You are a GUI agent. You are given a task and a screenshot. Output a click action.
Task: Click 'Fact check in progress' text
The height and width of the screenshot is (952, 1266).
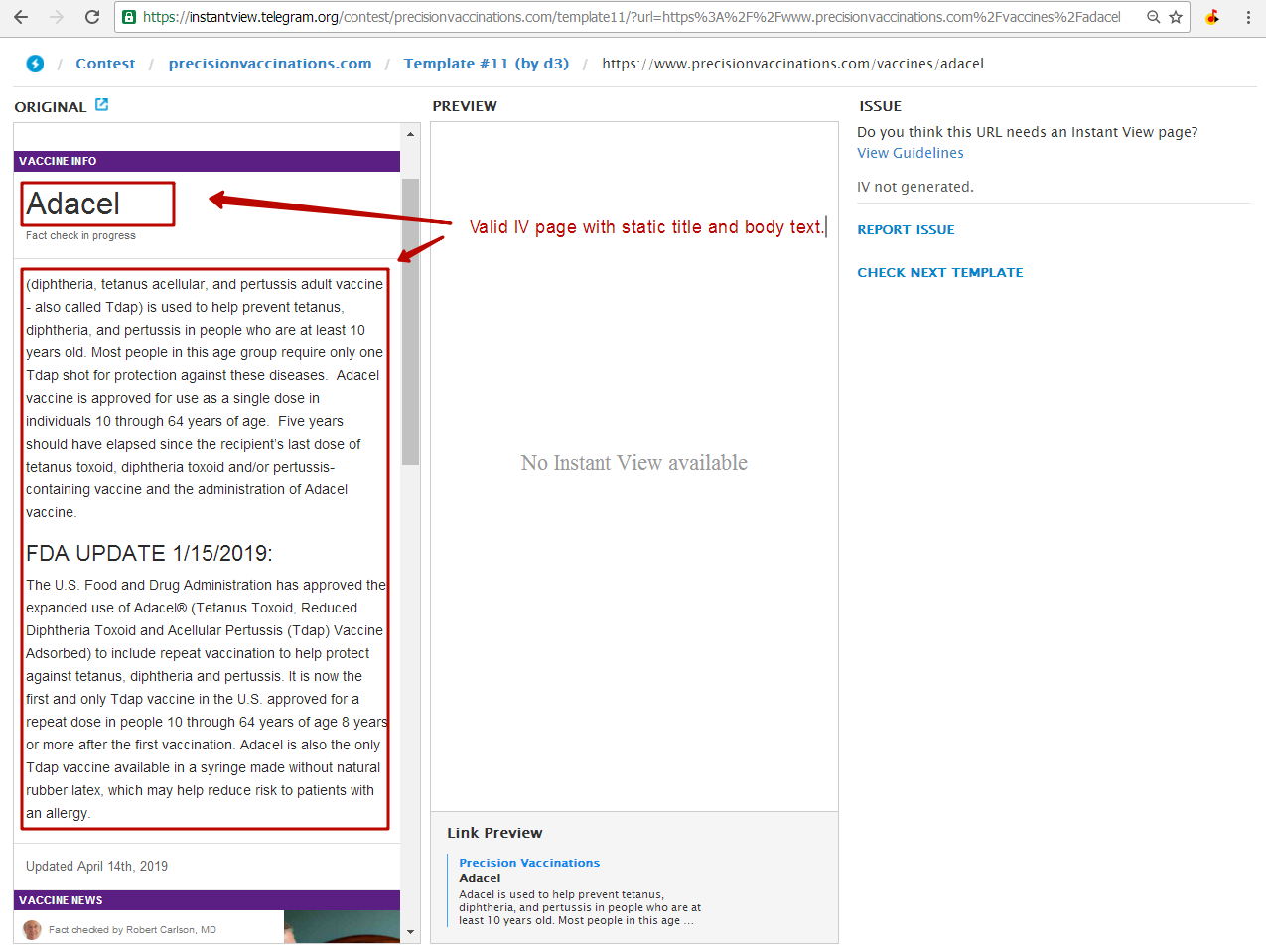click(x=80, y=235)
